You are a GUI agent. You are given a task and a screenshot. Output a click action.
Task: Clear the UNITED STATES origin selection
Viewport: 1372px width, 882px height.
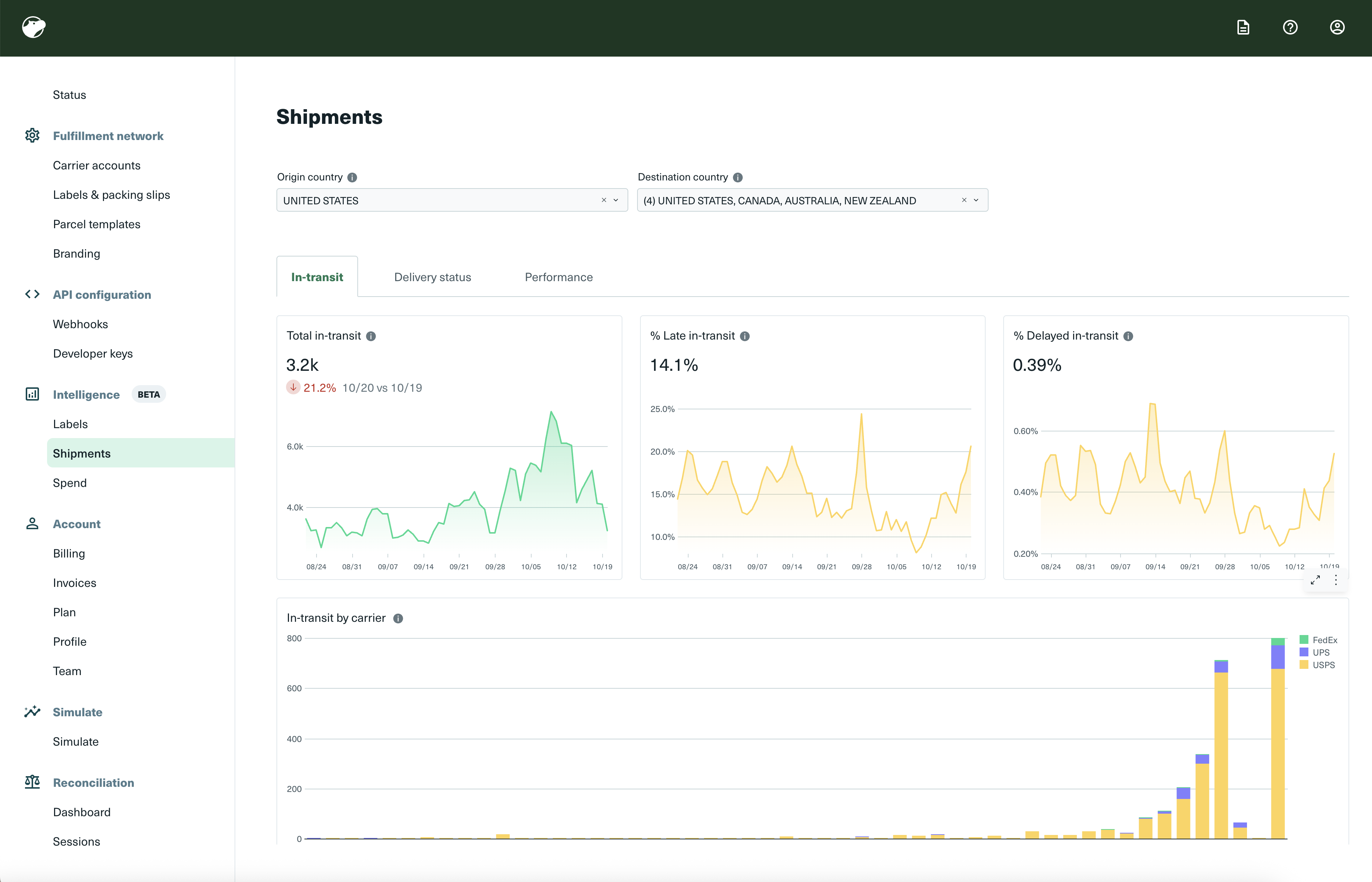click(604, 200)
